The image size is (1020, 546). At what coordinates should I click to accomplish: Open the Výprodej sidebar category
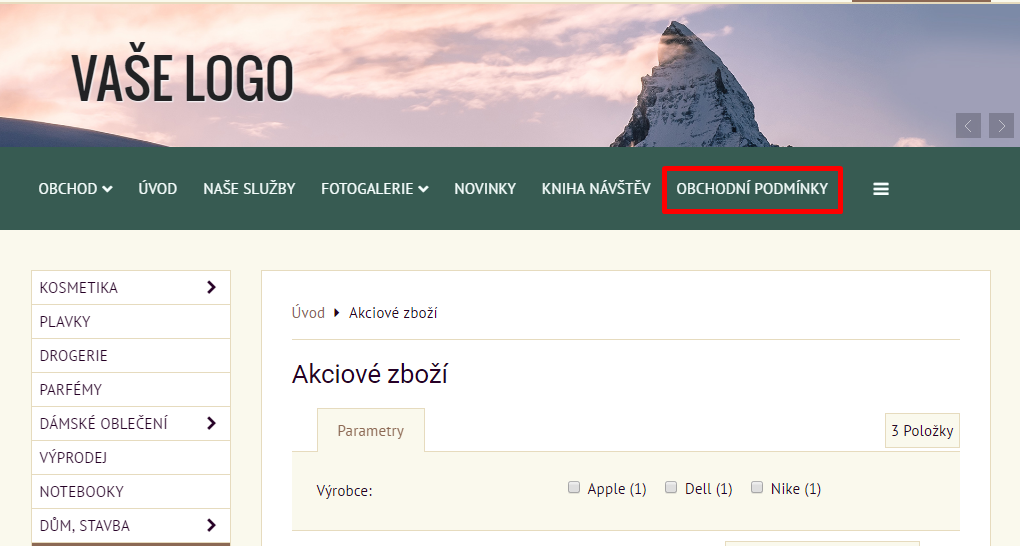(x=73, y=458)
